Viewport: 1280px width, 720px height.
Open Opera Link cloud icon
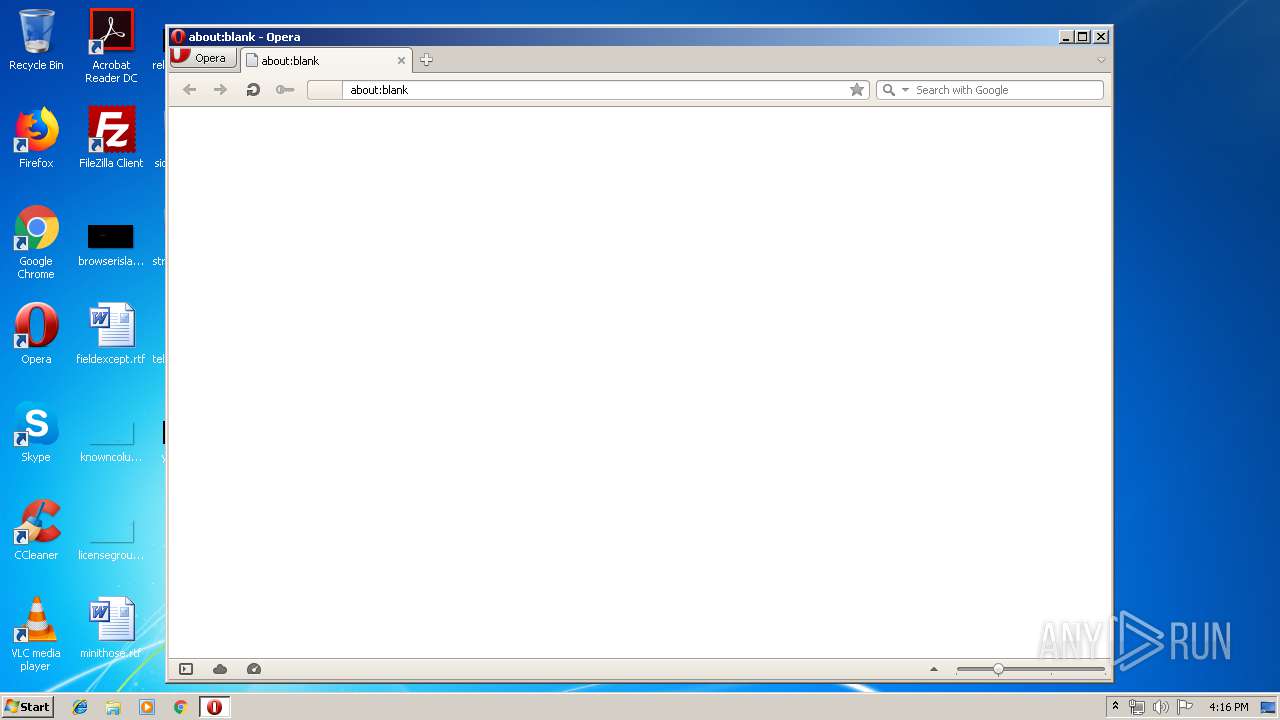(x=220, y=669)
